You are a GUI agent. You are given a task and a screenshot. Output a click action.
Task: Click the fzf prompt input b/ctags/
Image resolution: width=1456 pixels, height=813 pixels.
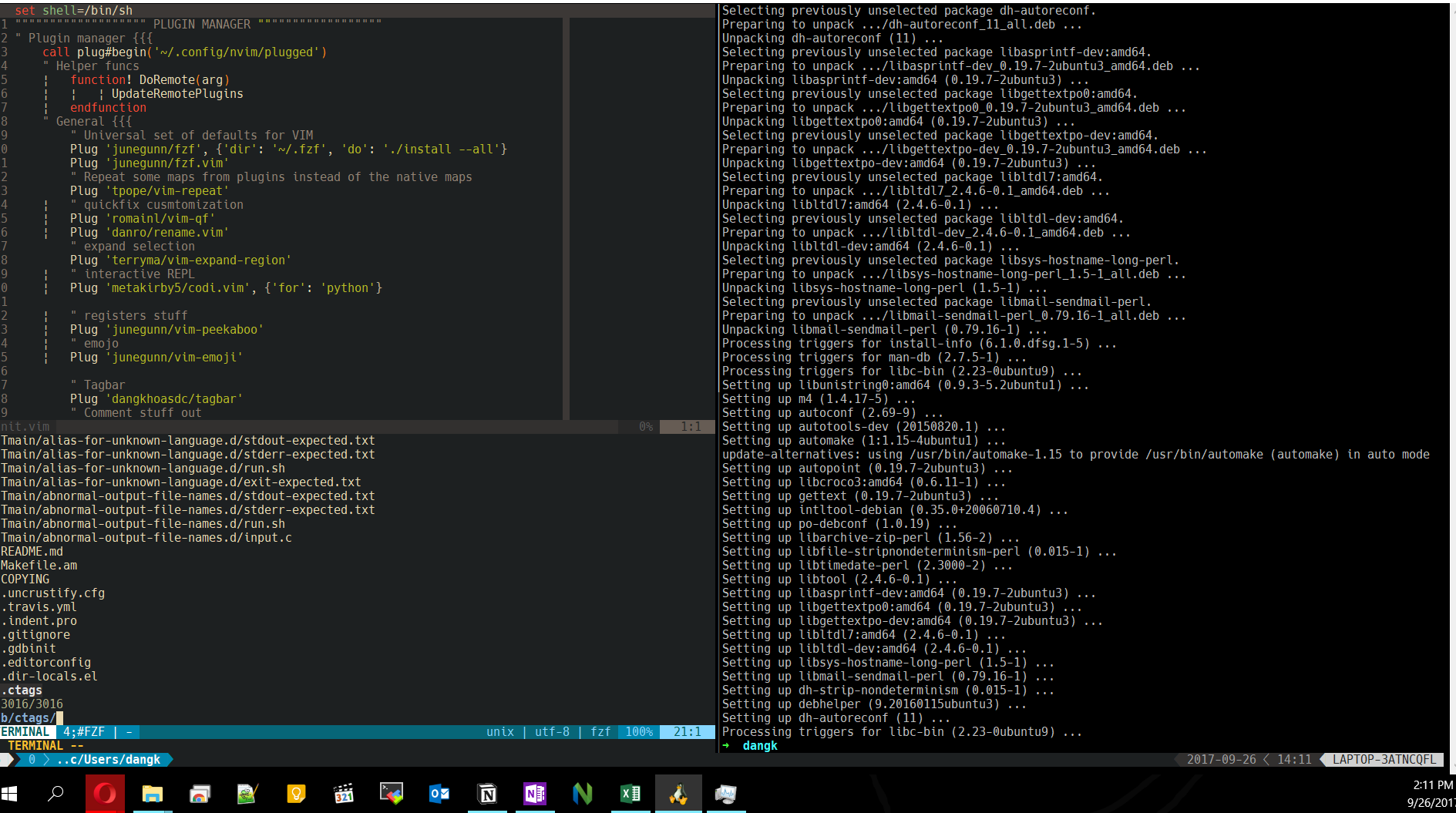(x=31, y=718)
